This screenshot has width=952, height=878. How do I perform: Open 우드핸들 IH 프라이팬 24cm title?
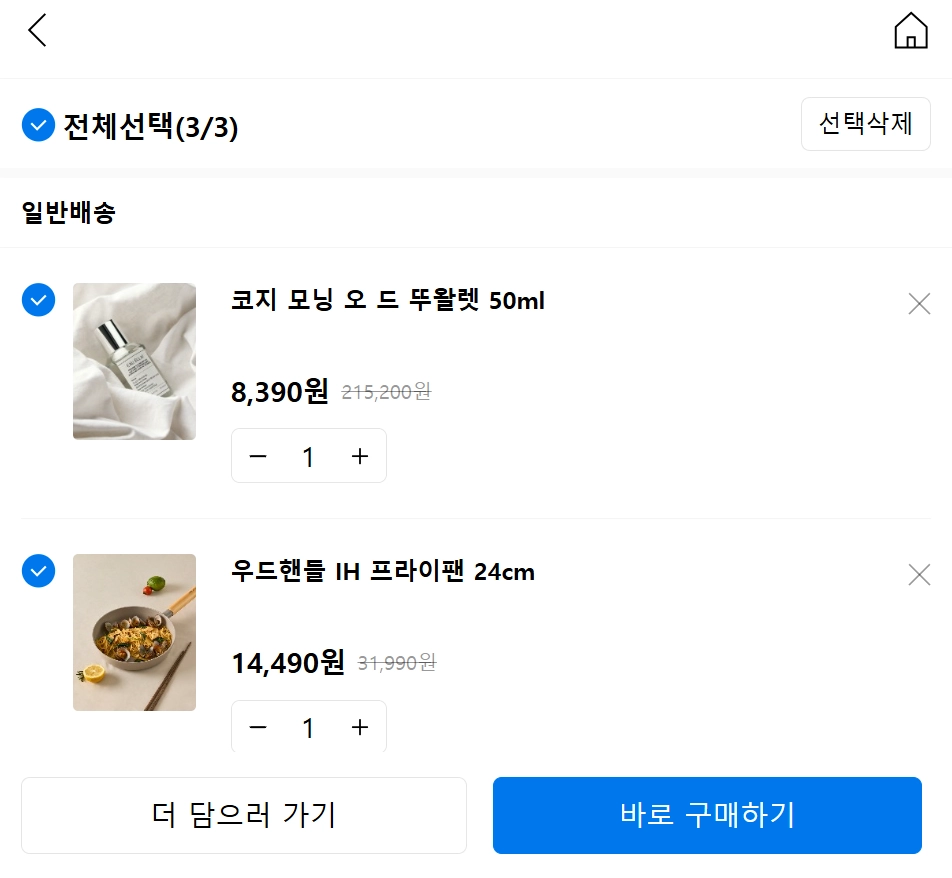tap(383, 572)
